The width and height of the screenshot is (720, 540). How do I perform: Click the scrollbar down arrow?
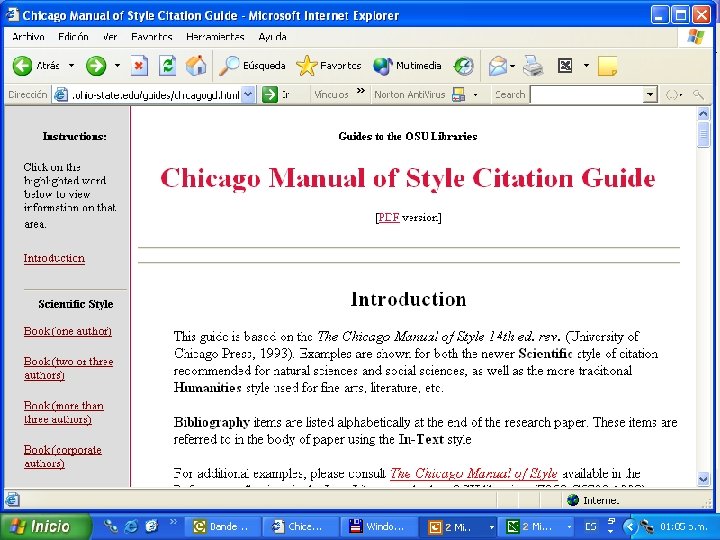tap(703, 479)
